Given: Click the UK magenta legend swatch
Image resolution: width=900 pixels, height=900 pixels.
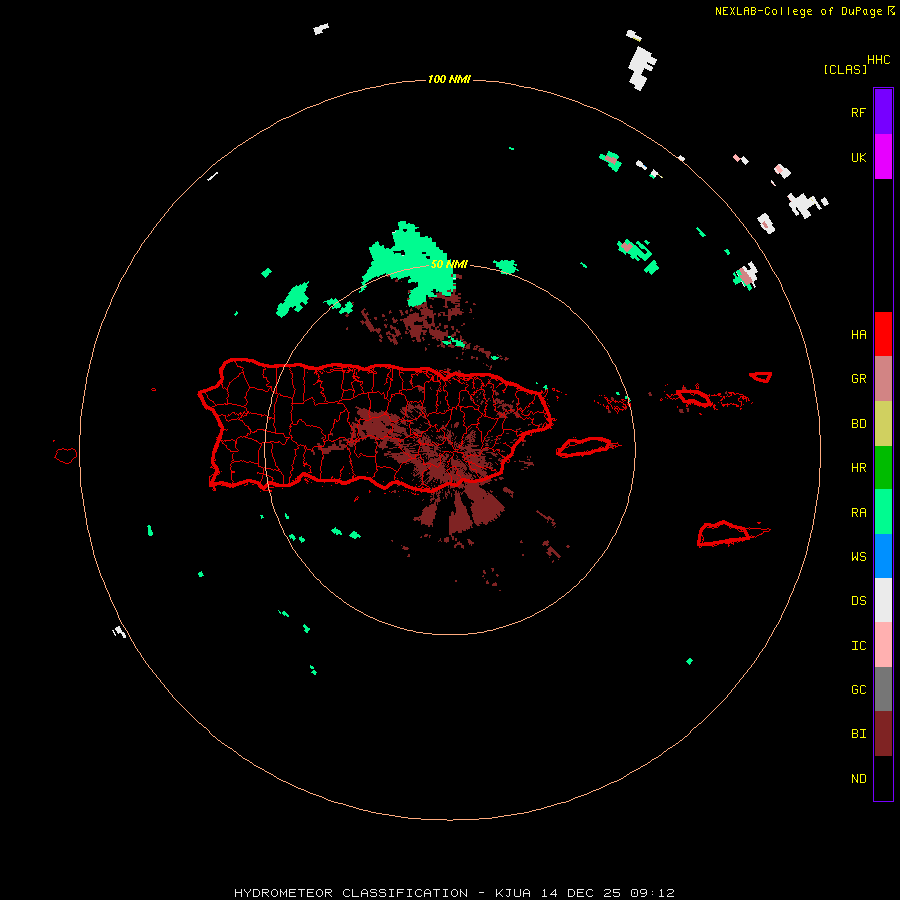Looking at the screenshot, I should [883, 156].
